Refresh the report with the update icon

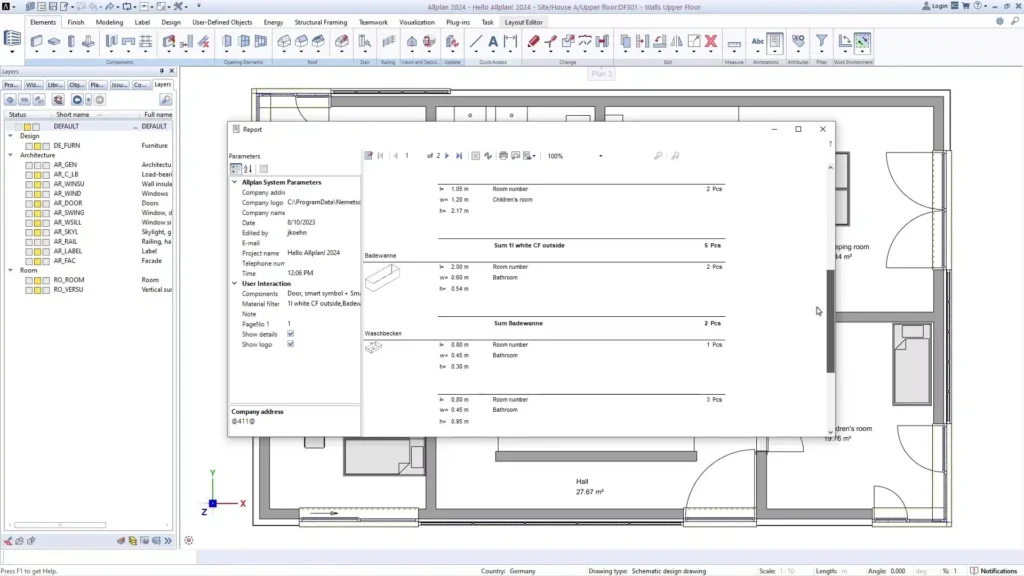point(486,155)
